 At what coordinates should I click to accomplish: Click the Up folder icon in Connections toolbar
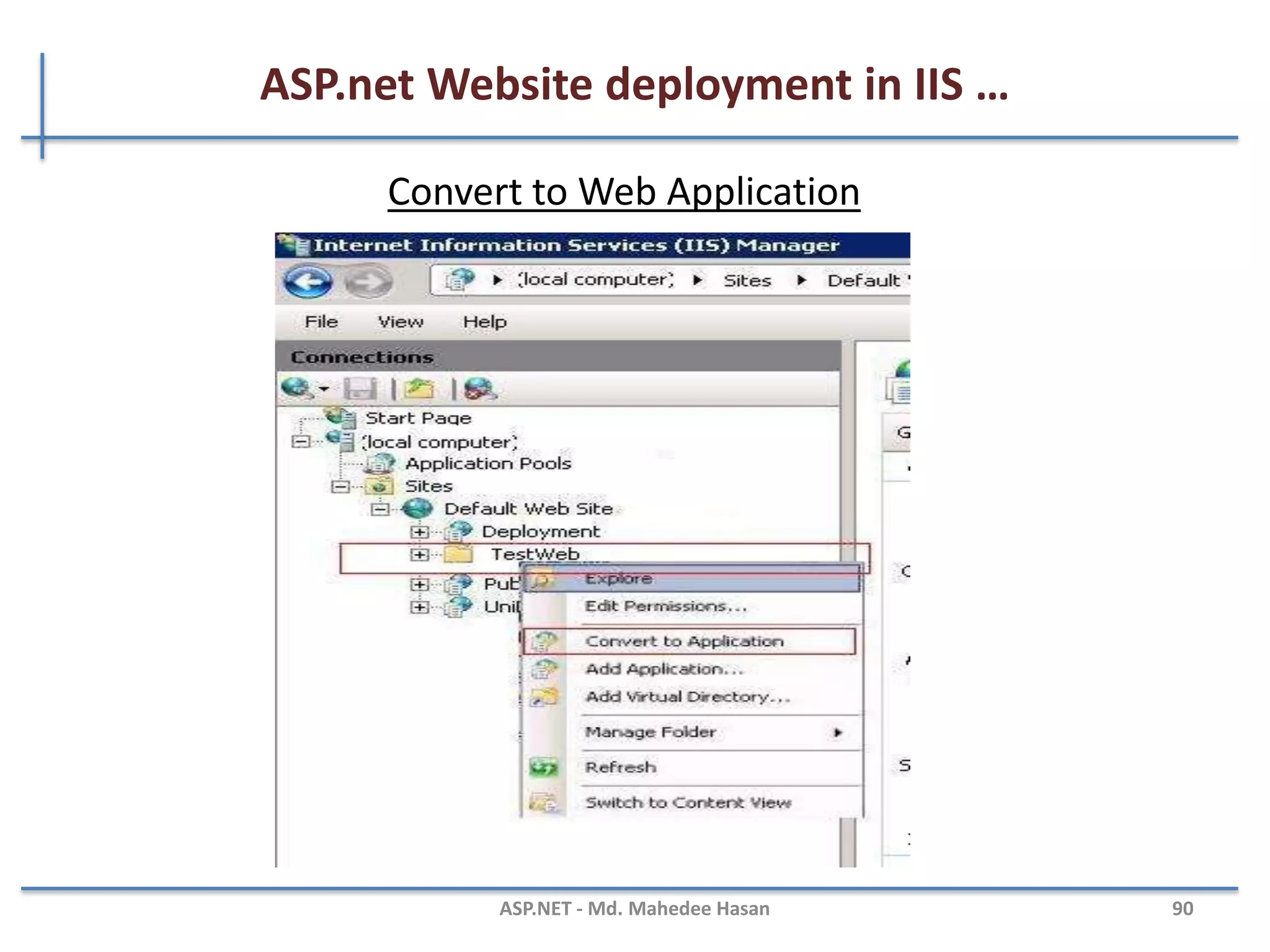pos(419,389)
